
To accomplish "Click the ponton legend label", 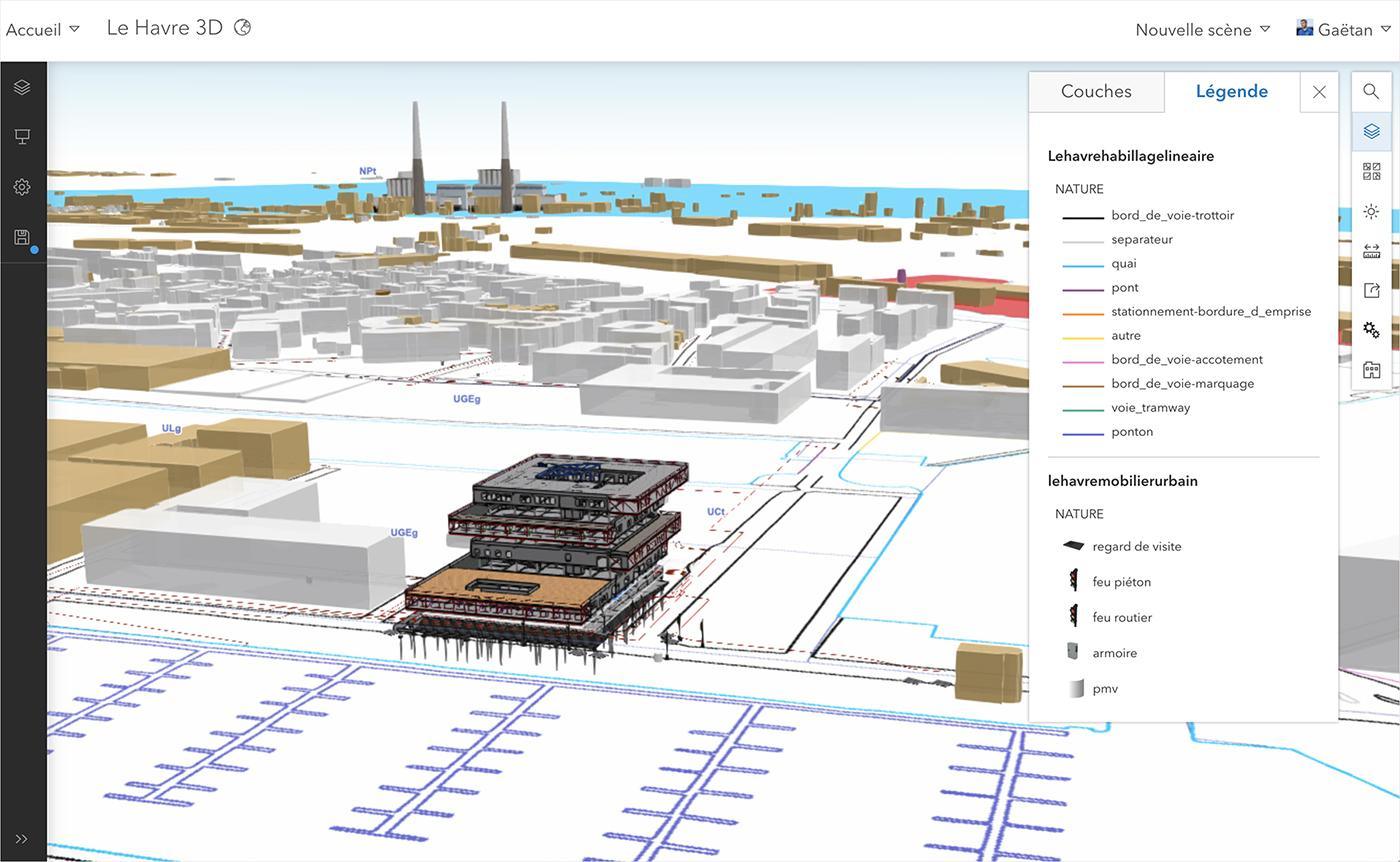I will (1132, 431).
